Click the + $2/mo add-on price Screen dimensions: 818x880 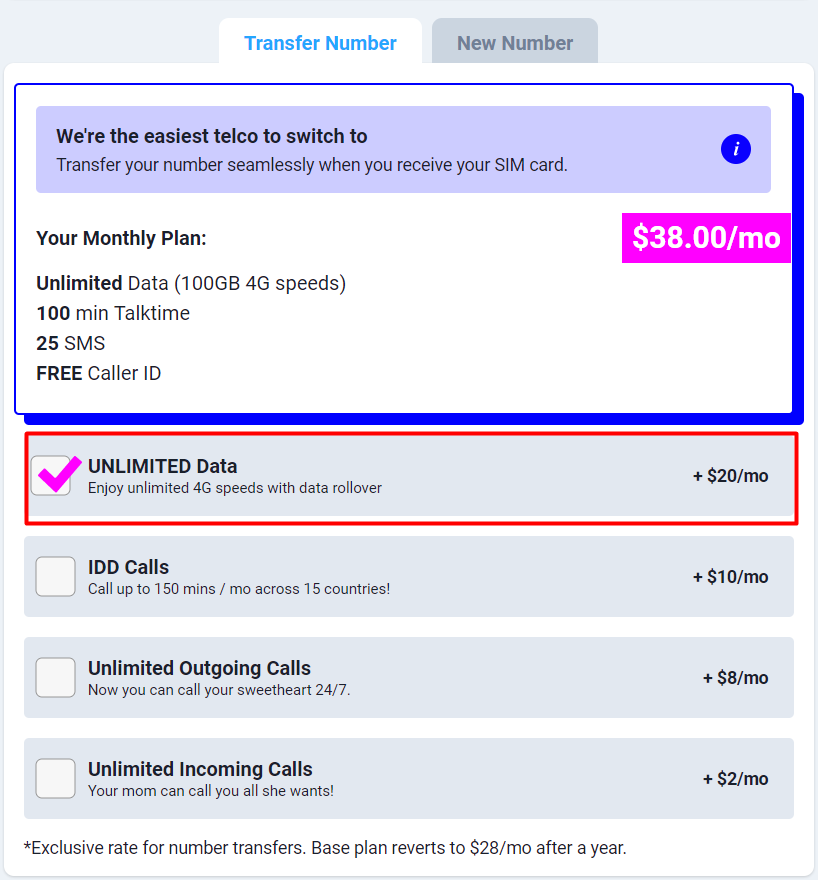click(x=735, y=779)
